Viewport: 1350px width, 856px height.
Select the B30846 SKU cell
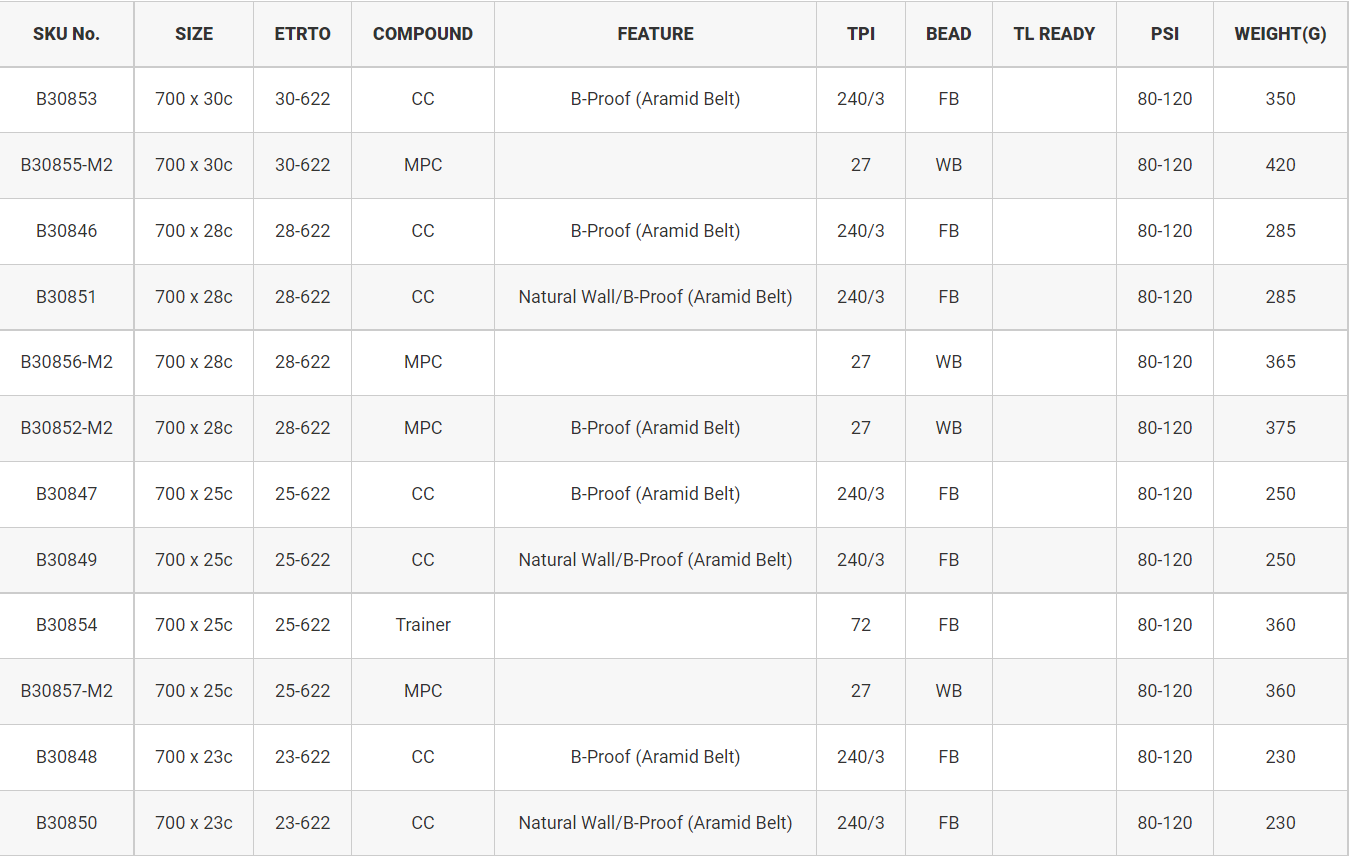coord(66,231)
